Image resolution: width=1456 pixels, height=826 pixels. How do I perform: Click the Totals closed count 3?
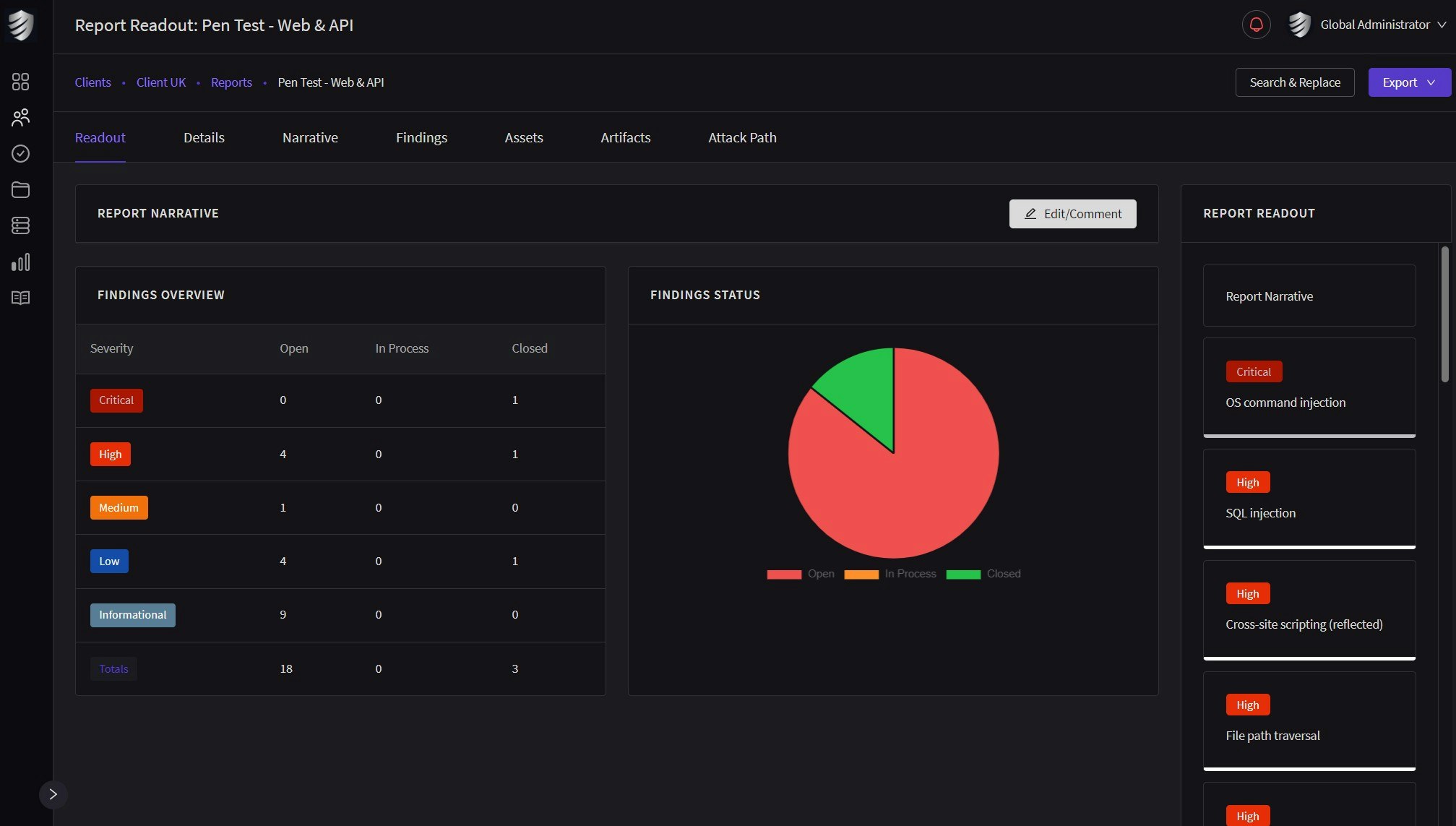click(515, 669)
